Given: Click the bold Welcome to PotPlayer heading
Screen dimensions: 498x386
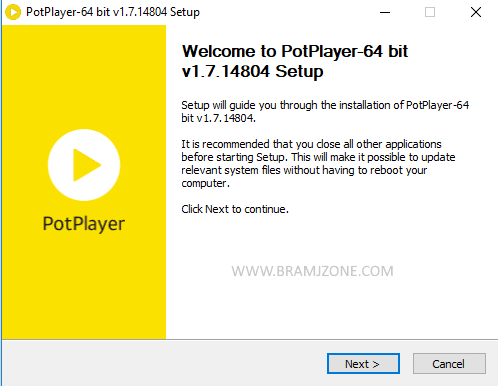Looking at the screenshot, I should [x=295, y=61].
